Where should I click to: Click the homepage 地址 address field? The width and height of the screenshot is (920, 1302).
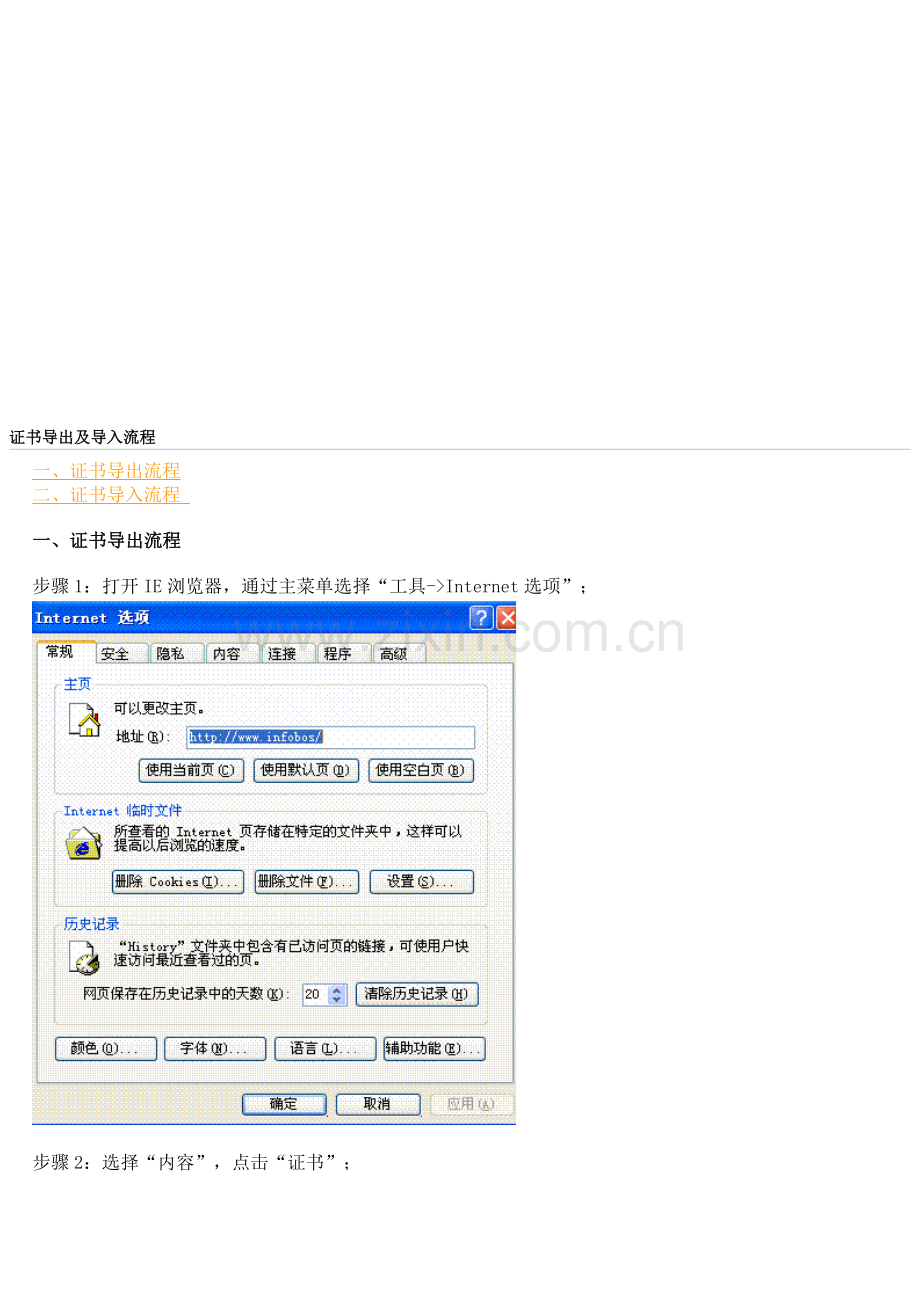330,737
